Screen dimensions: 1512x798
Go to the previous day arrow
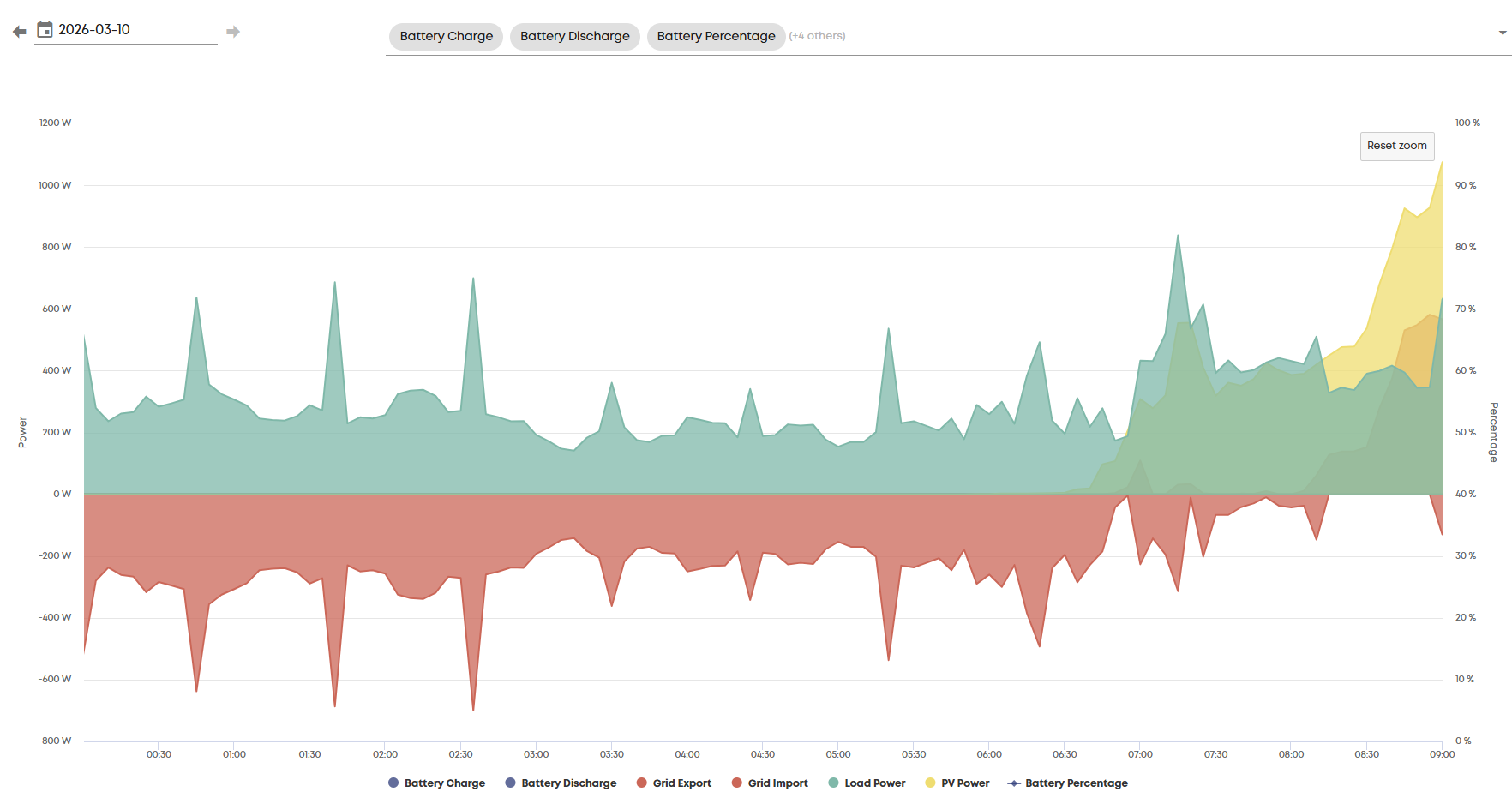(19, 32)
